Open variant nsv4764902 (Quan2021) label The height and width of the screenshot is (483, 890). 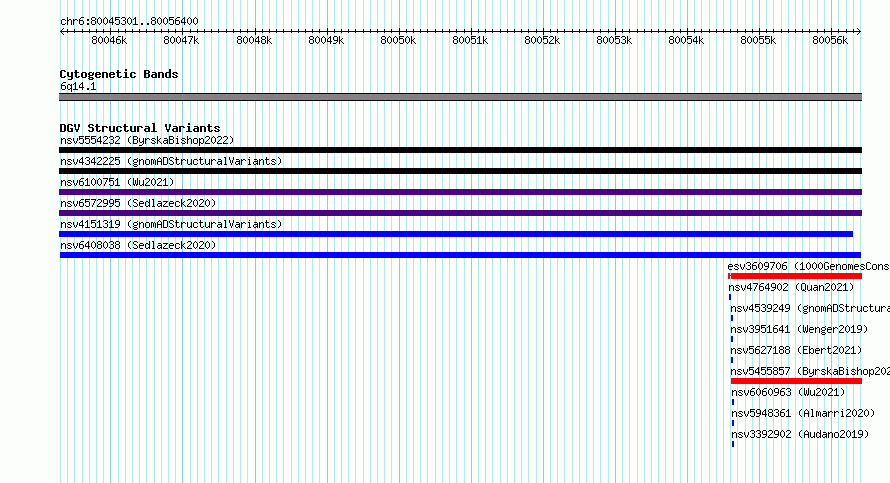[x=791, y=287]
